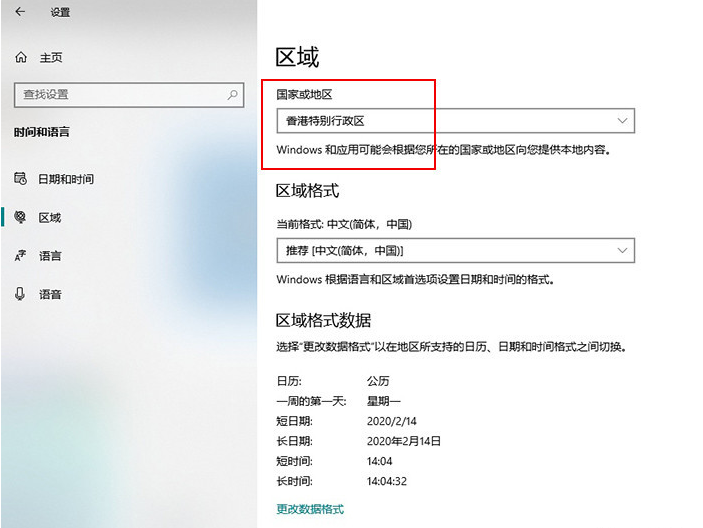Click the 国家或地区 label
The width and height of the screenshot is (703, 528).
point(304,95)
